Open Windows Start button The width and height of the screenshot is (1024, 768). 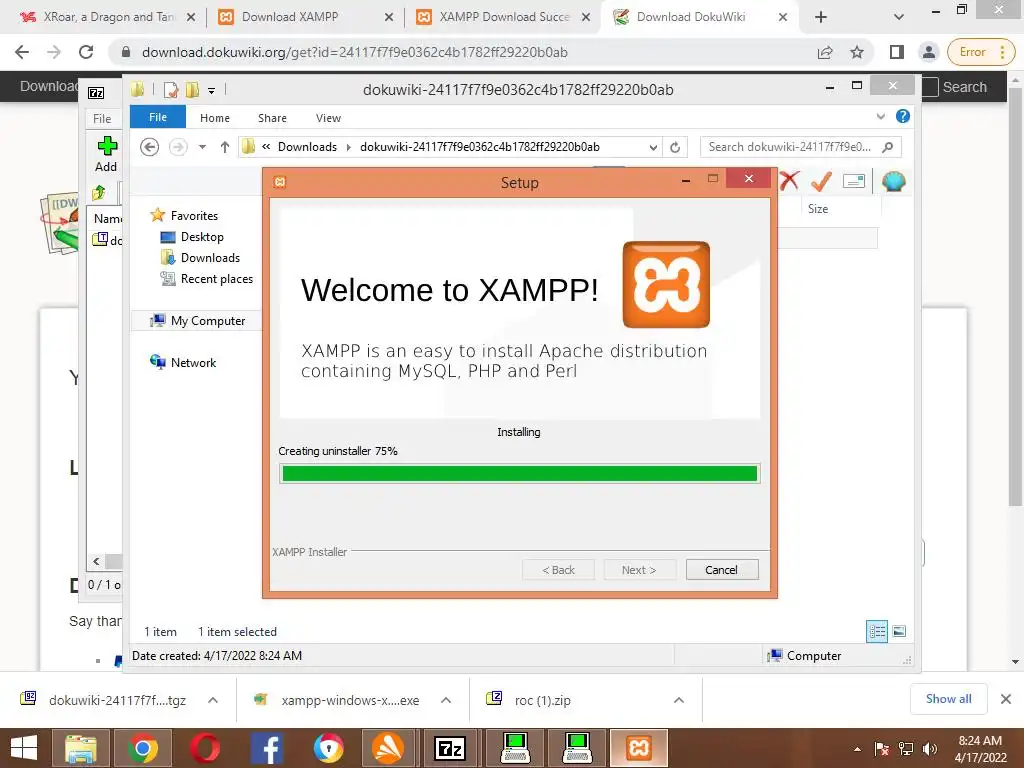click(24, 748)
